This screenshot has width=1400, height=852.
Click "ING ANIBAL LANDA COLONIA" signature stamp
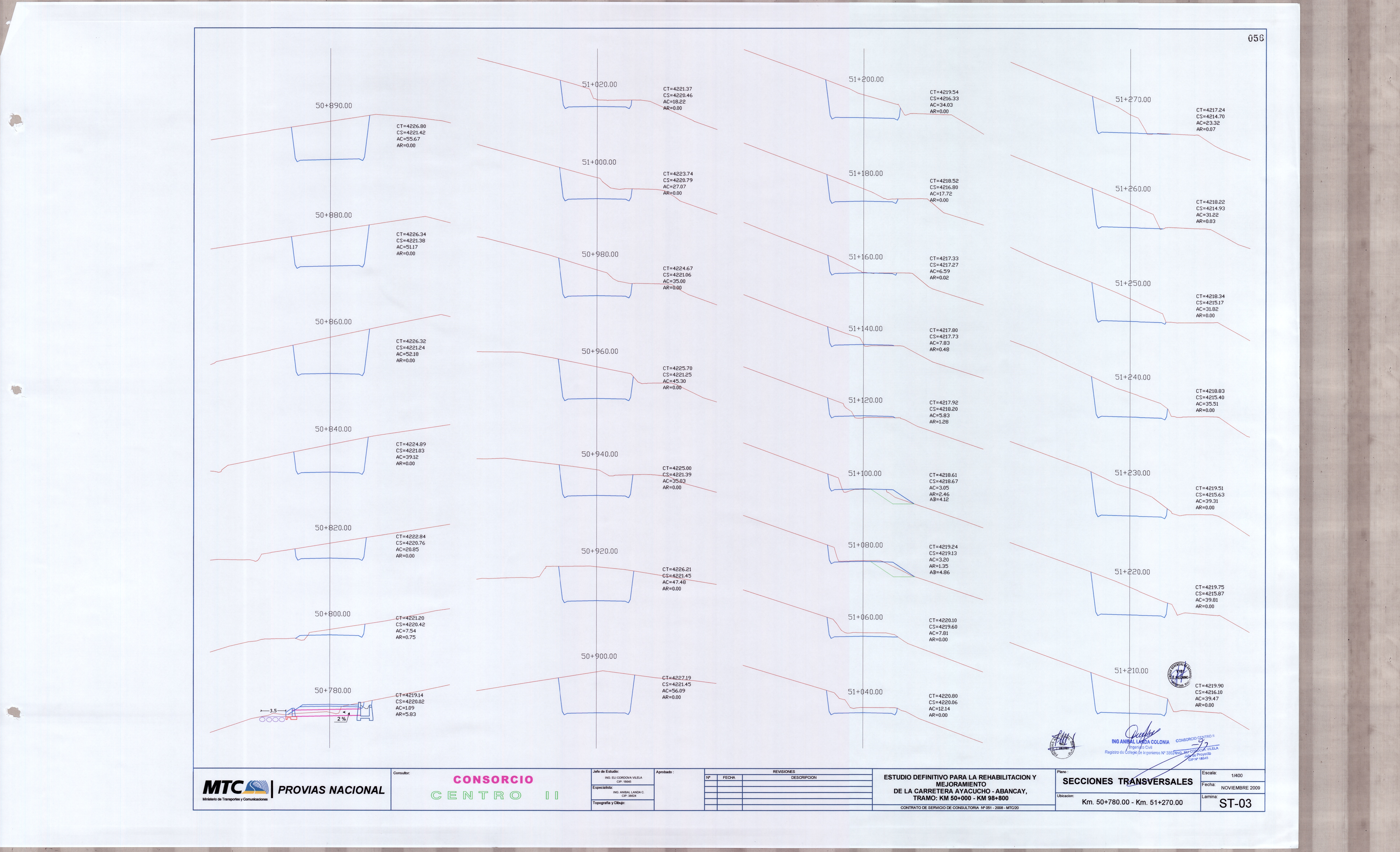(1140, 742)
